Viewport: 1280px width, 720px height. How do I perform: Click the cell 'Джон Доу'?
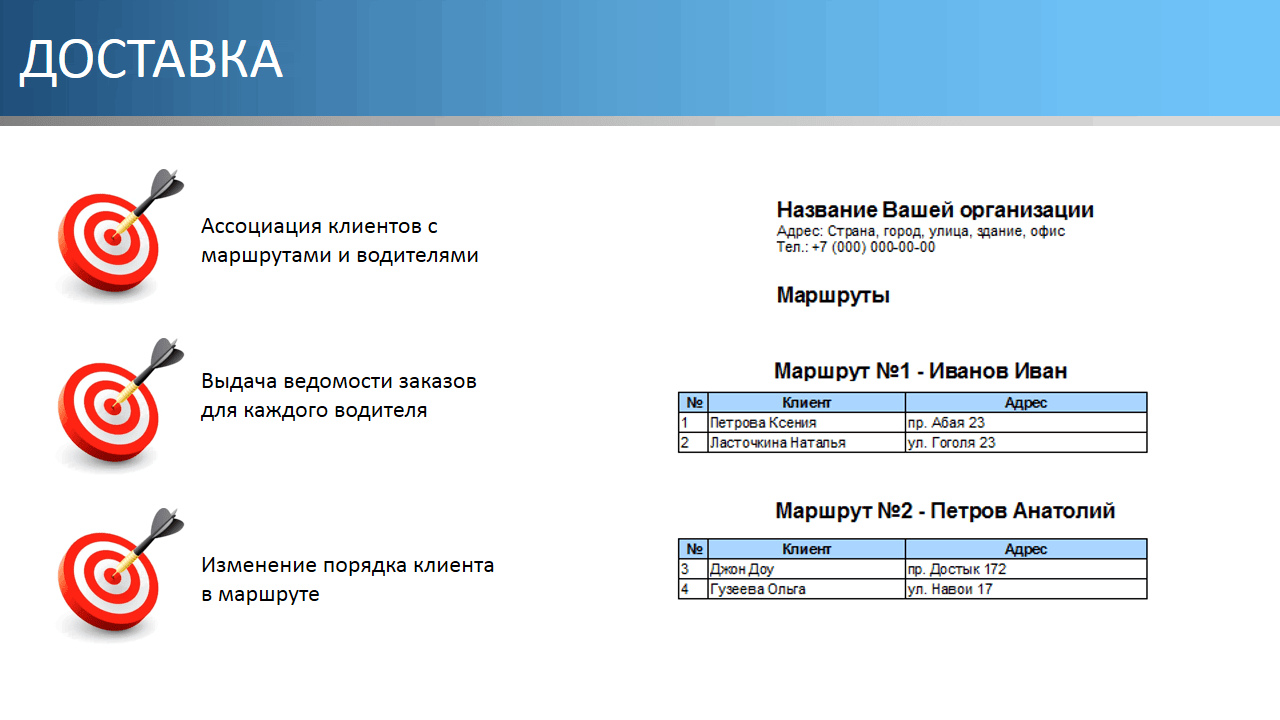pyautogui.click(x=807, y=569)
